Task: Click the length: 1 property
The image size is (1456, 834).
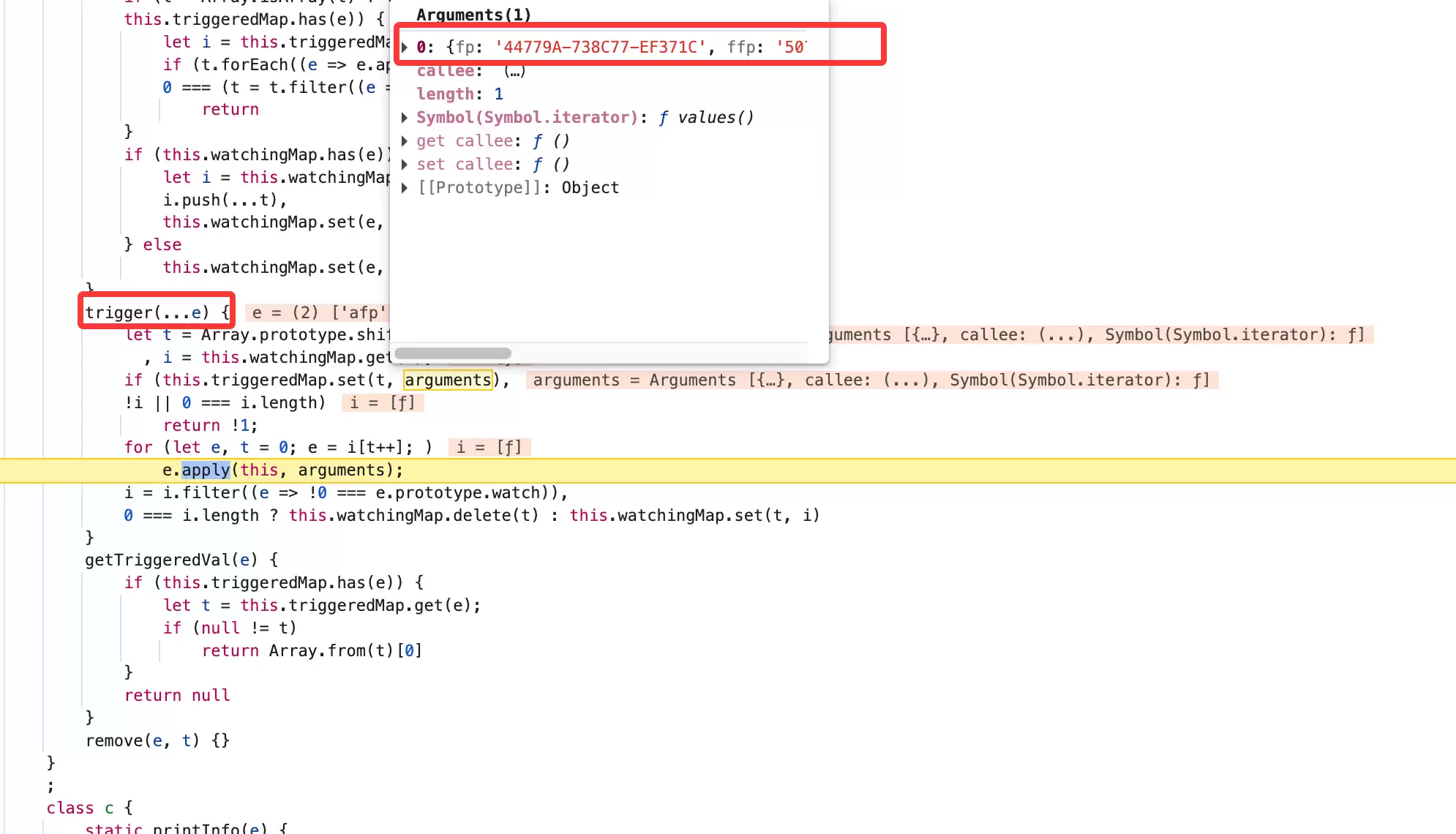Action: 459,94
